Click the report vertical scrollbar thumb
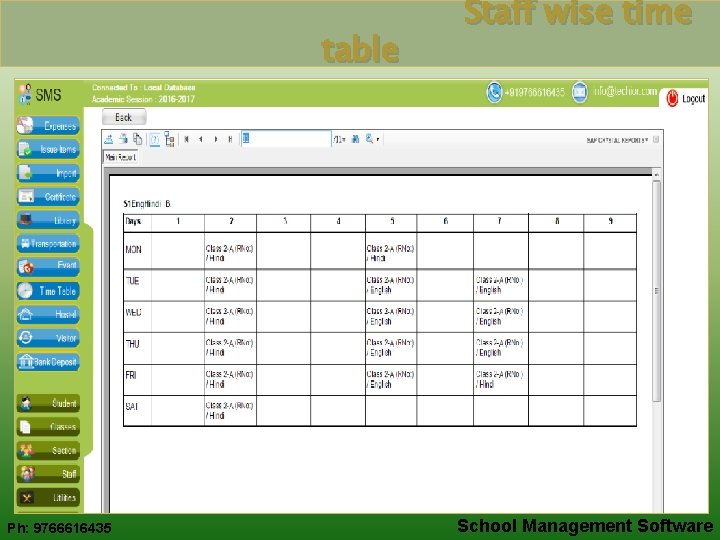Screen dimensions: 720x540 point(657,291)
